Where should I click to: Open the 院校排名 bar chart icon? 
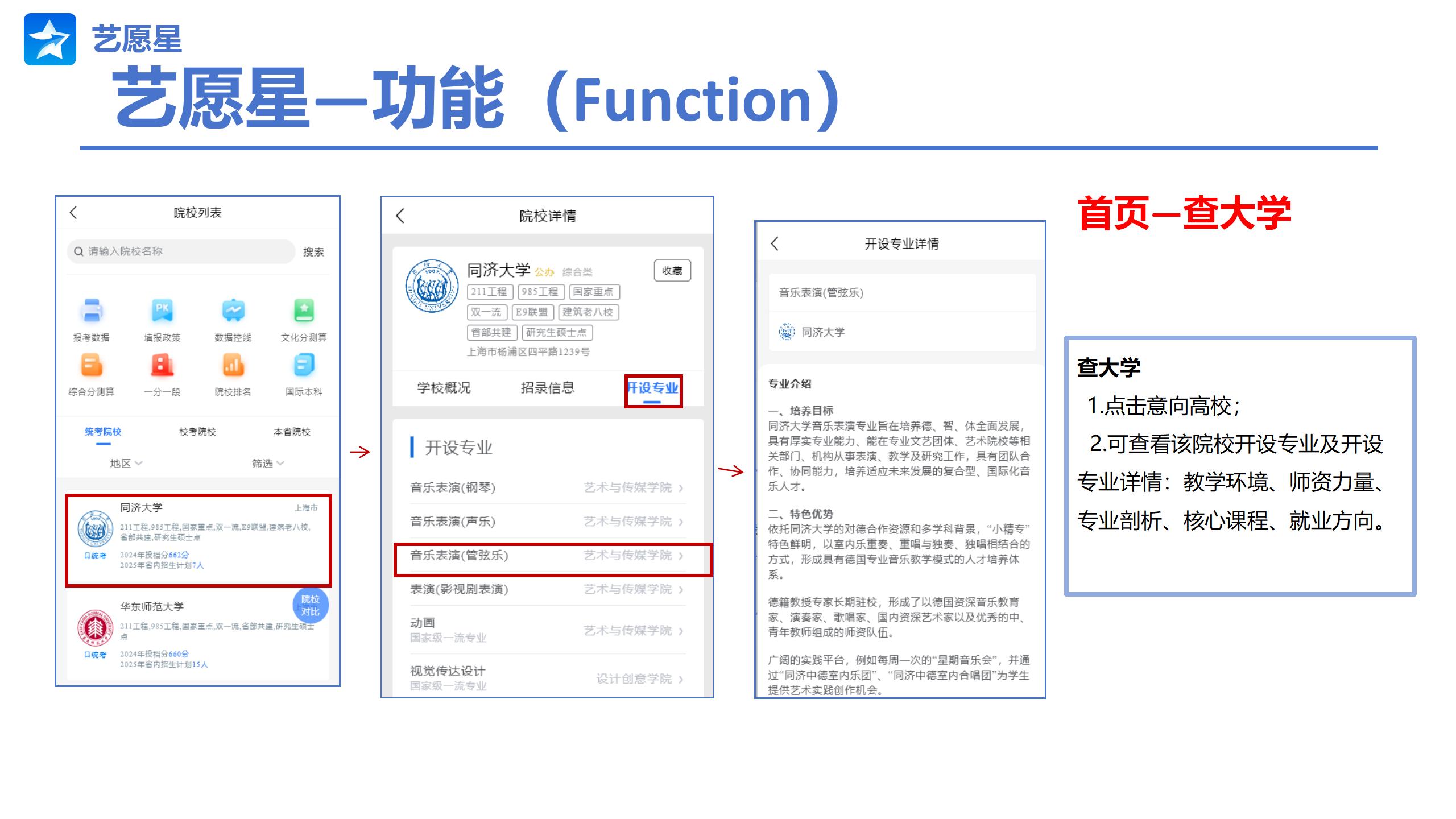(x=233, y=366)
